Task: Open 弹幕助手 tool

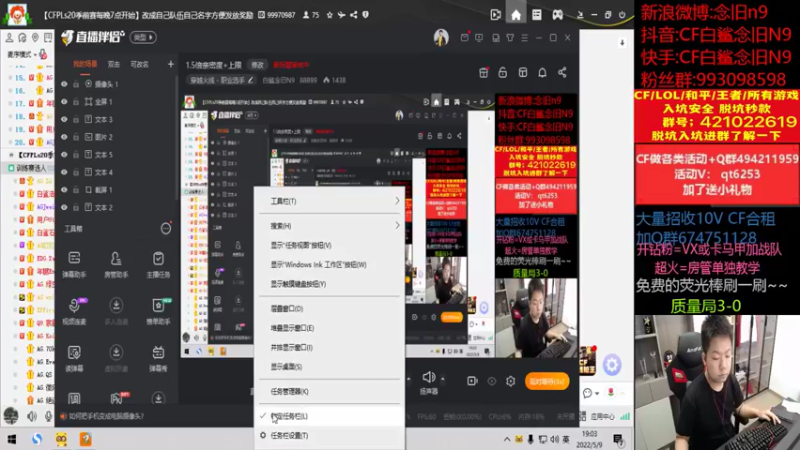Action: coord(74,264)
